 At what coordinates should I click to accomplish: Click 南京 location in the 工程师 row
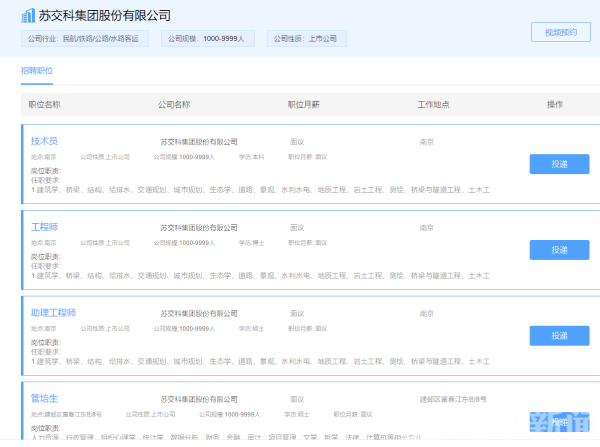click(x=427, y=228)
